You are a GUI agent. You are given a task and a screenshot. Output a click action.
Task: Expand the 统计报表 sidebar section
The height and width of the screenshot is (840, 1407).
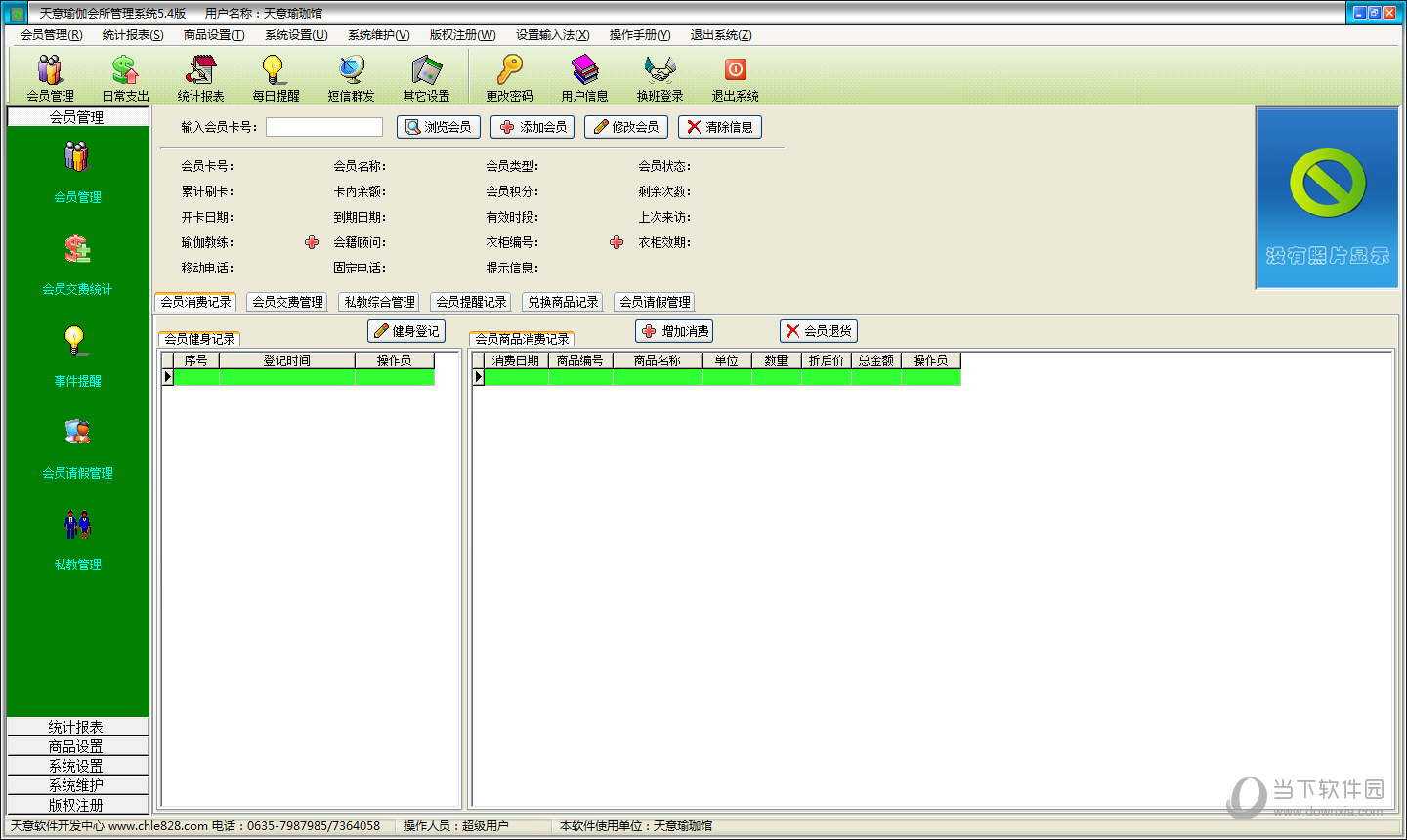pyautogui.click(x=77, y=727)
